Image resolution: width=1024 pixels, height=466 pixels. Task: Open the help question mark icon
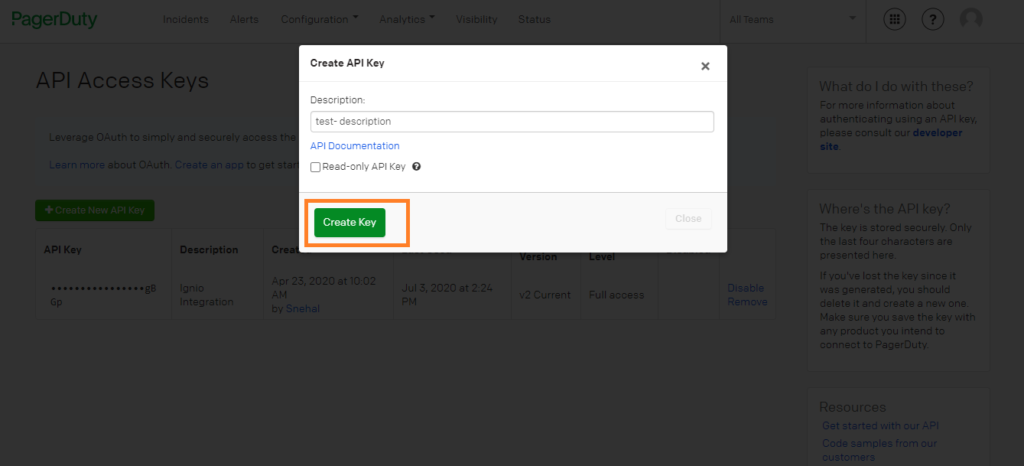point(932,19)
